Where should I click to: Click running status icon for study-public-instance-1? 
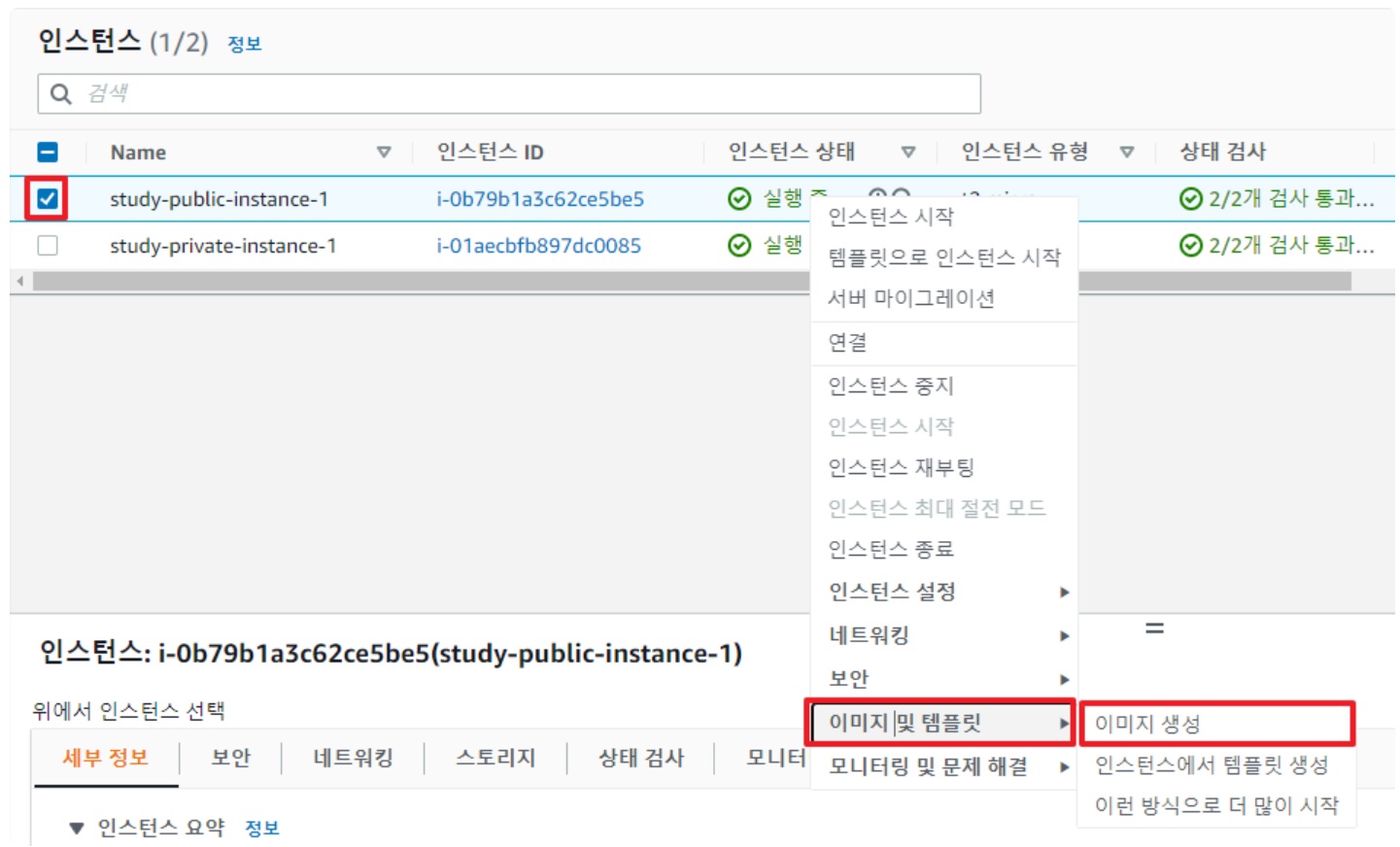click(x=739, y=199)
